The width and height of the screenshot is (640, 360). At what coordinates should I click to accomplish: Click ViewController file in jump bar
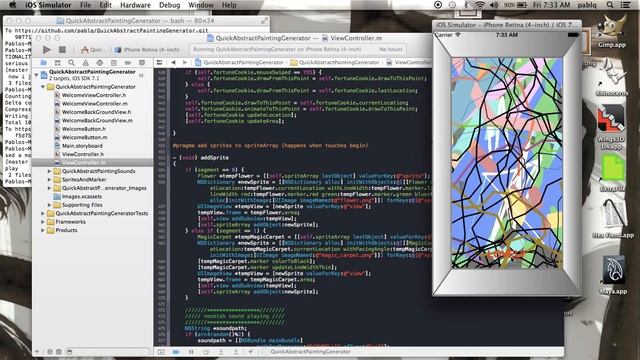(x=409, y=62)
